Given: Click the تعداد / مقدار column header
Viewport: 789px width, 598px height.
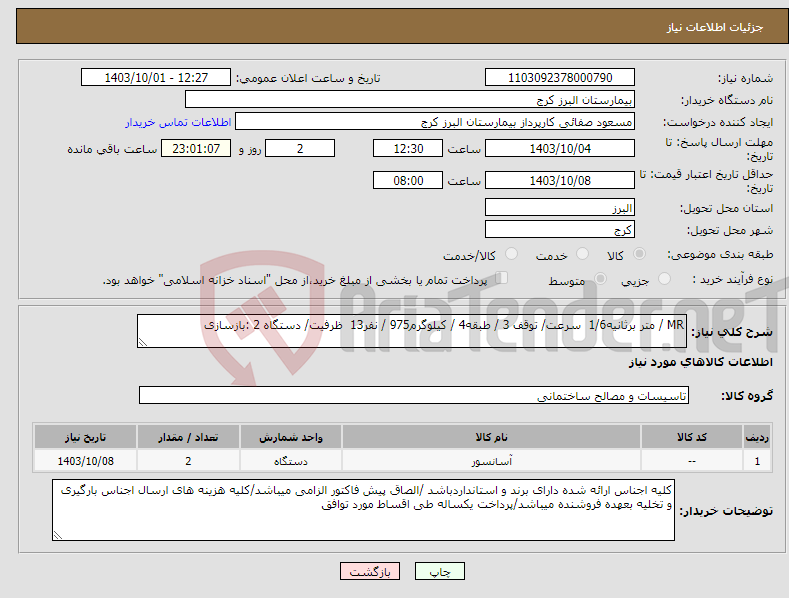Looking at the screenshot, I should [188, 437].
